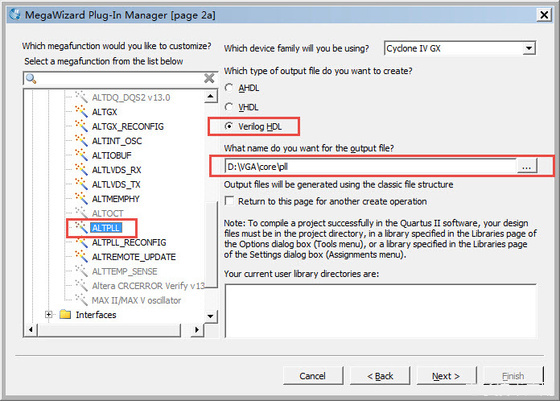The image size is (560, 401).
Task: Select the AHDL output file type
Action: pos(229,87)
